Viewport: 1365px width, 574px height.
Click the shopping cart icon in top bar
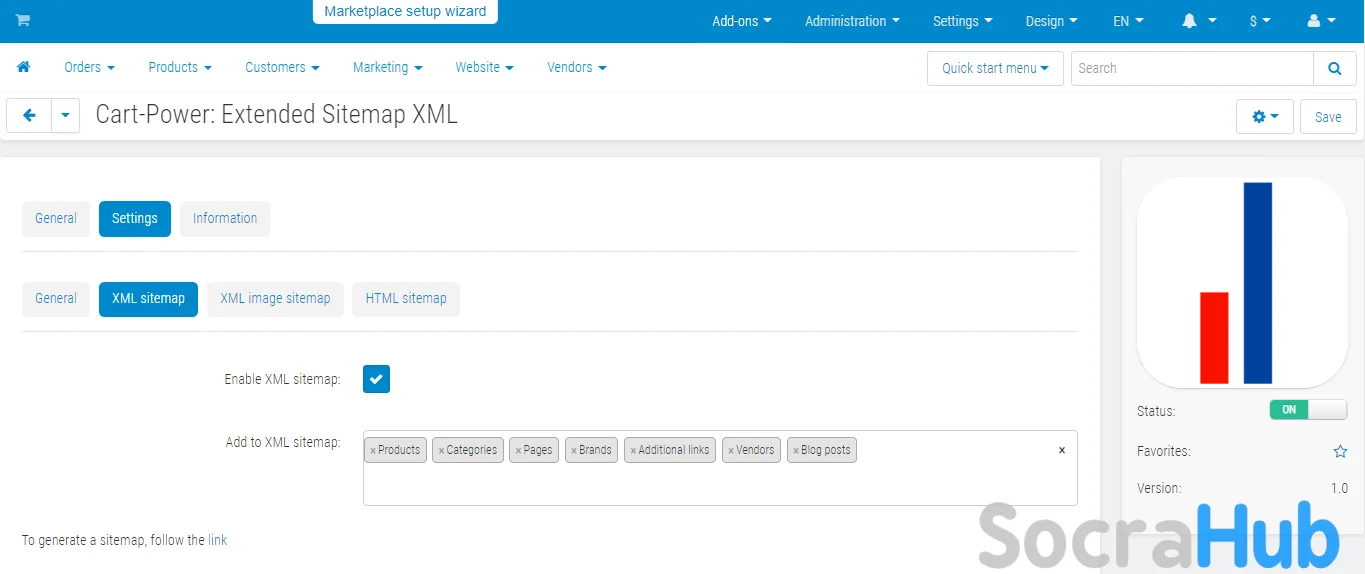click(x=23, y=20)
